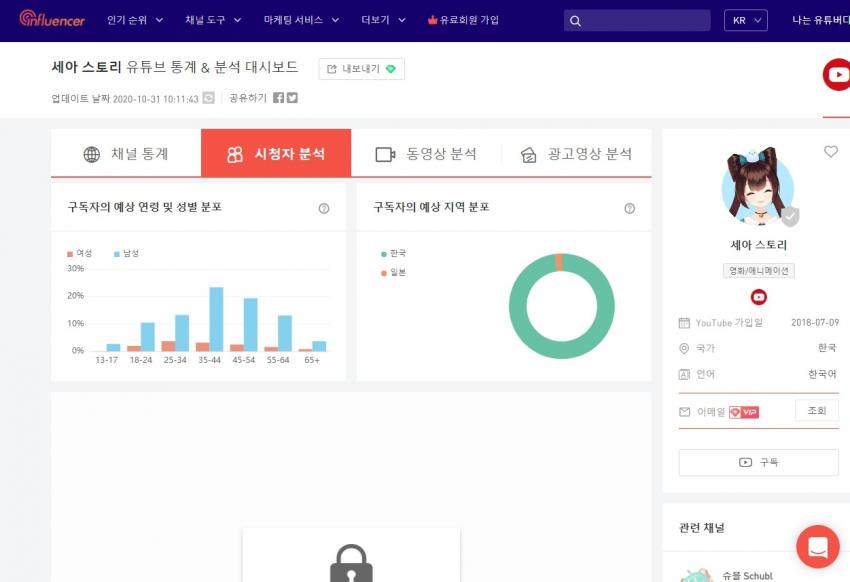Click the search magnifier icon
This screenshot has width=850, height=582.
coord(575,21)
